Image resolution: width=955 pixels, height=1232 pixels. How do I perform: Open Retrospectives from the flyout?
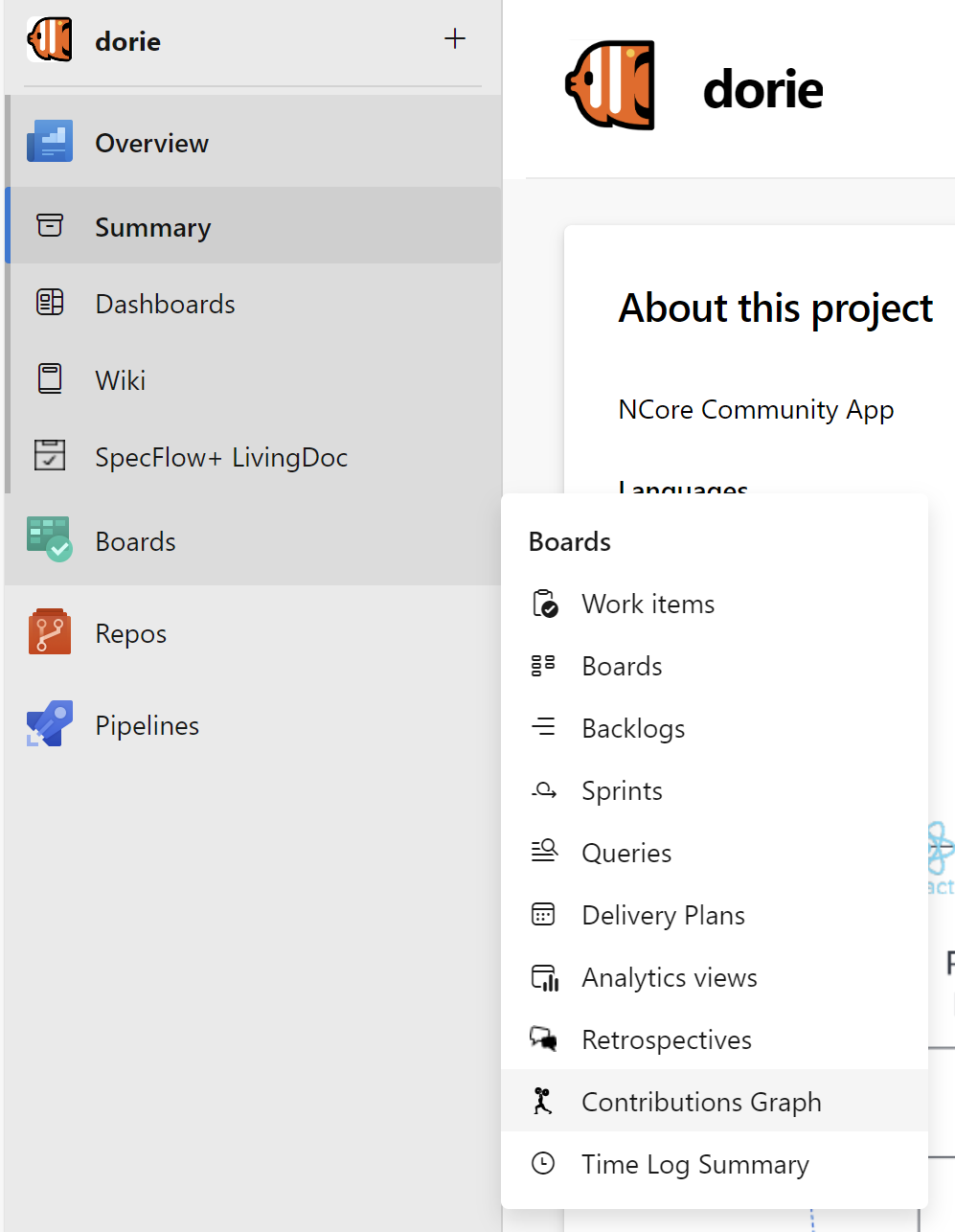715,1040
